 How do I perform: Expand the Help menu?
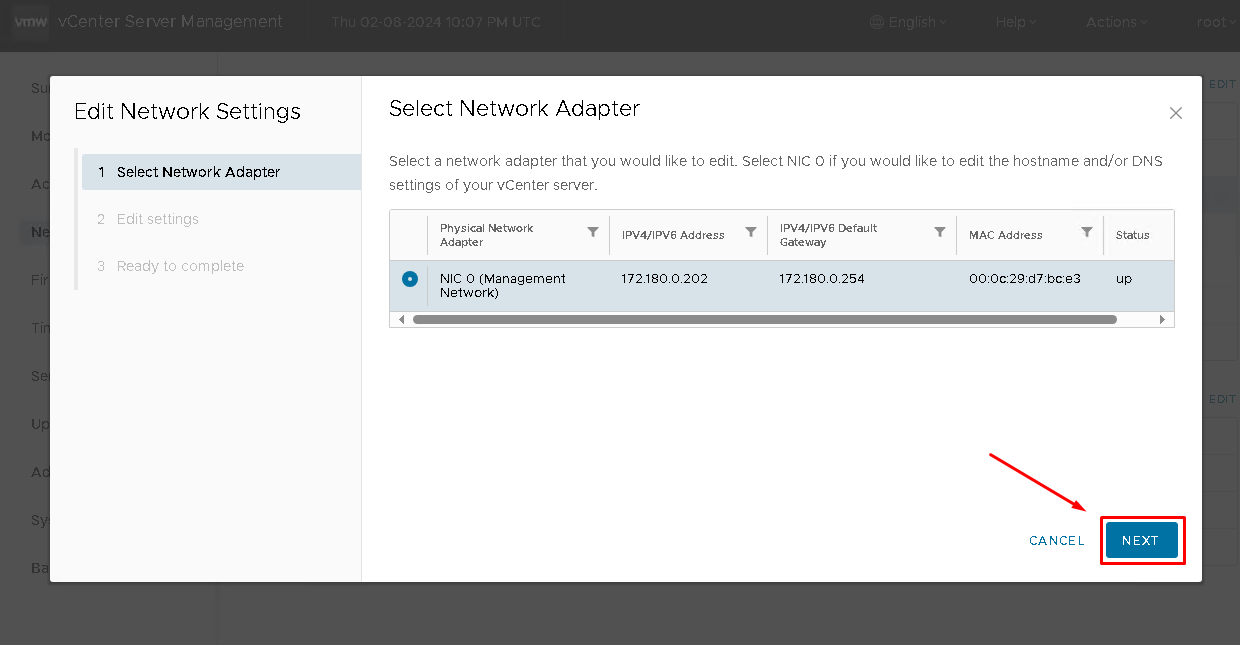pos(1016,22)
